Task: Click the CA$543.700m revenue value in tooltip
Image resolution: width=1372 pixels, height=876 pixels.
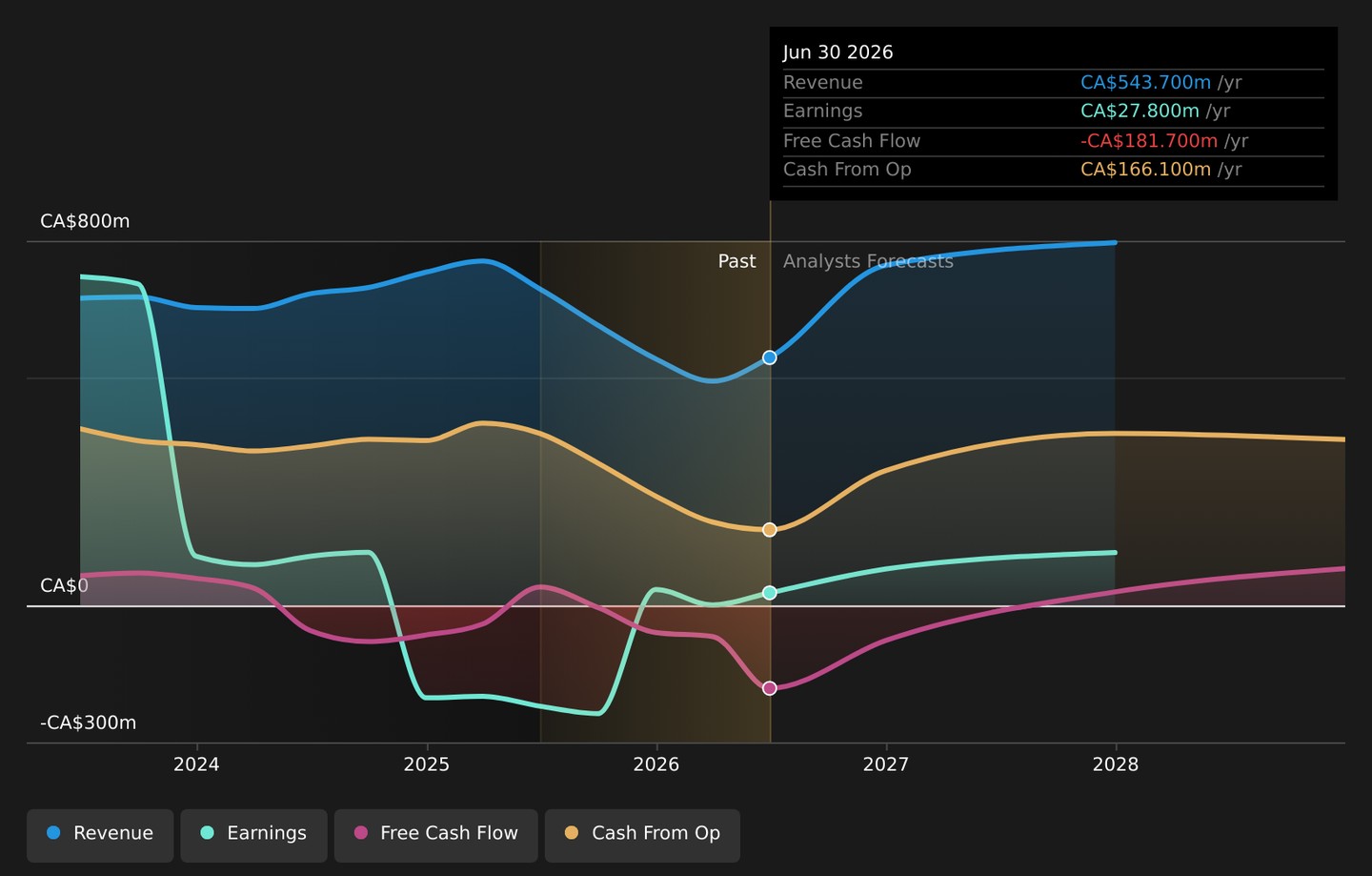Action: click(x=1145, y=83)
